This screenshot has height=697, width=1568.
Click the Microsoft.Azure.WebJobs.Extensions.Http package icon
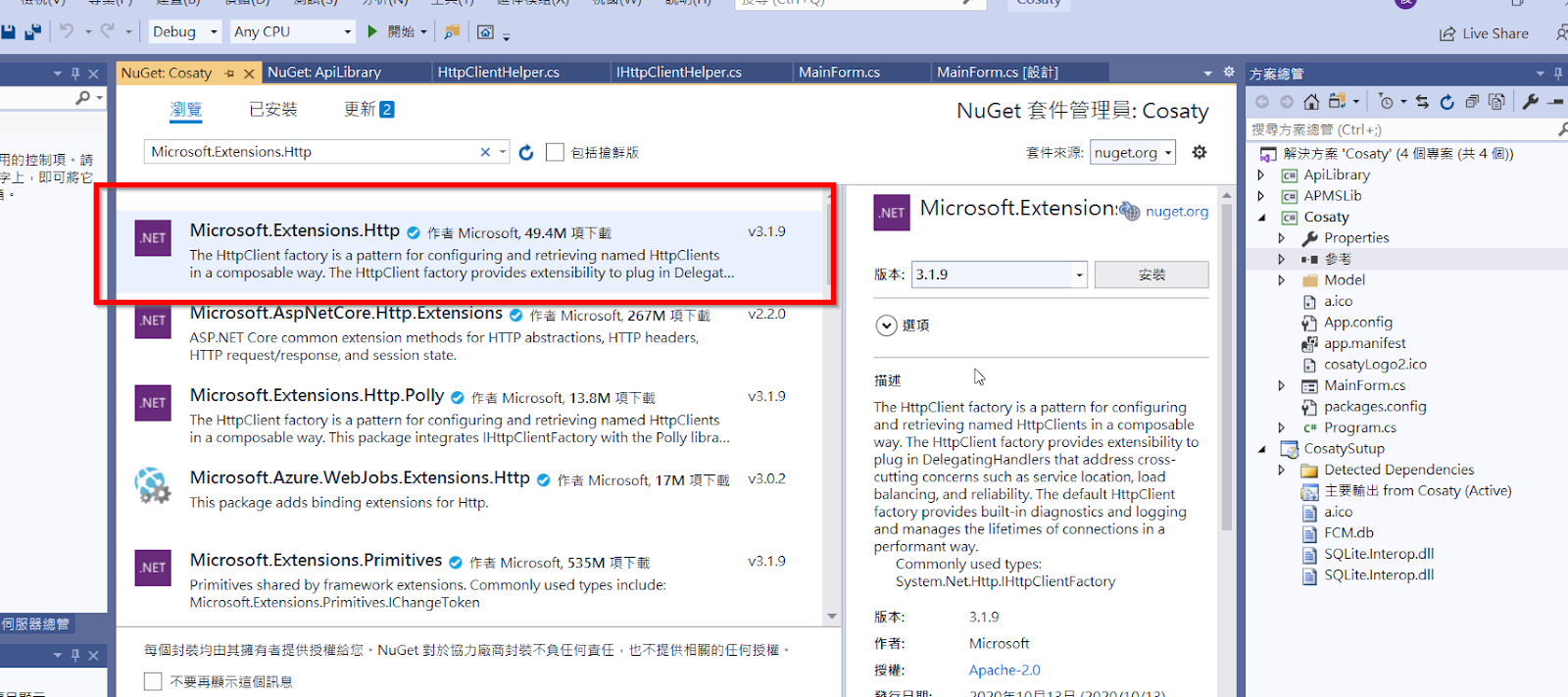tap(153, 485)
